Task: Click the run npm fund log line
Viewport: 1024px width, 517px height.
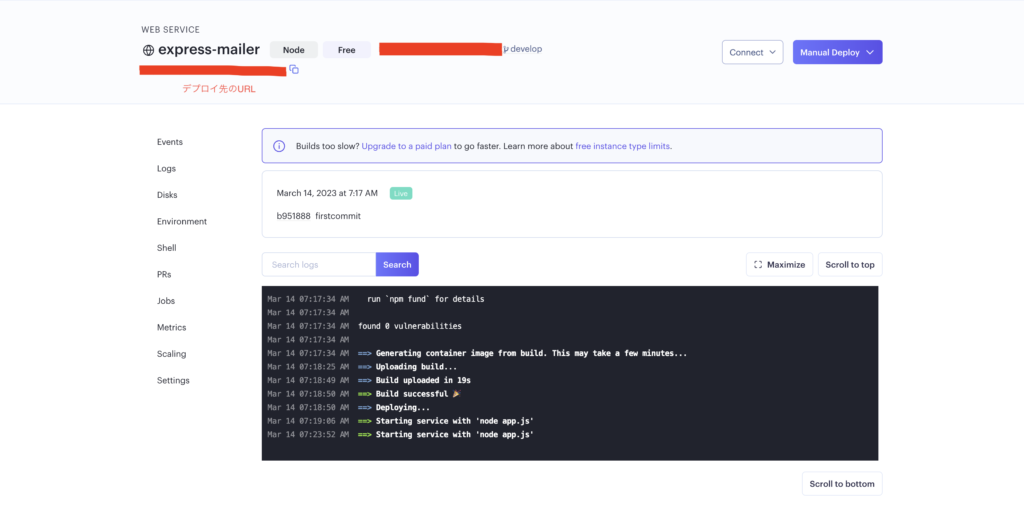Action: (x=426, y=299)
